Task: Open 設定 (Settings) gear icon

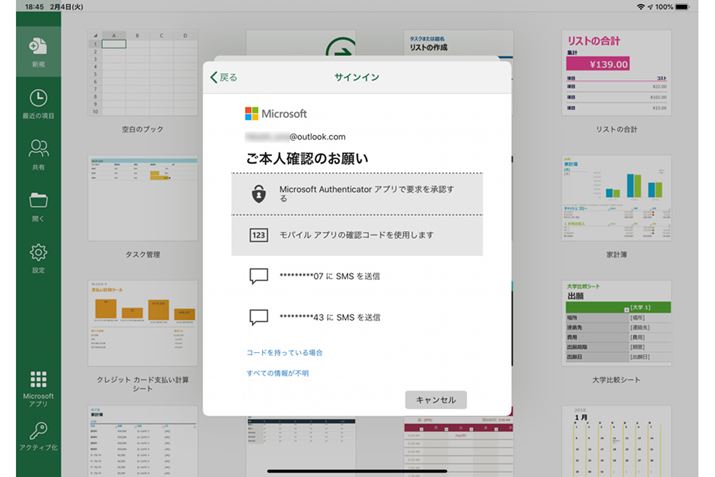Action: pos(38,253)
